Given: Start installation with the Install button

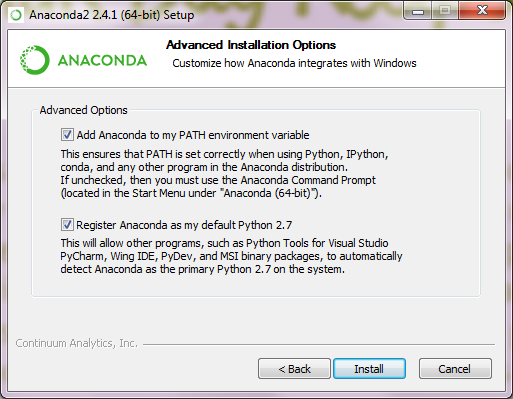Looking at the screenshot, I should pos(369,369).
